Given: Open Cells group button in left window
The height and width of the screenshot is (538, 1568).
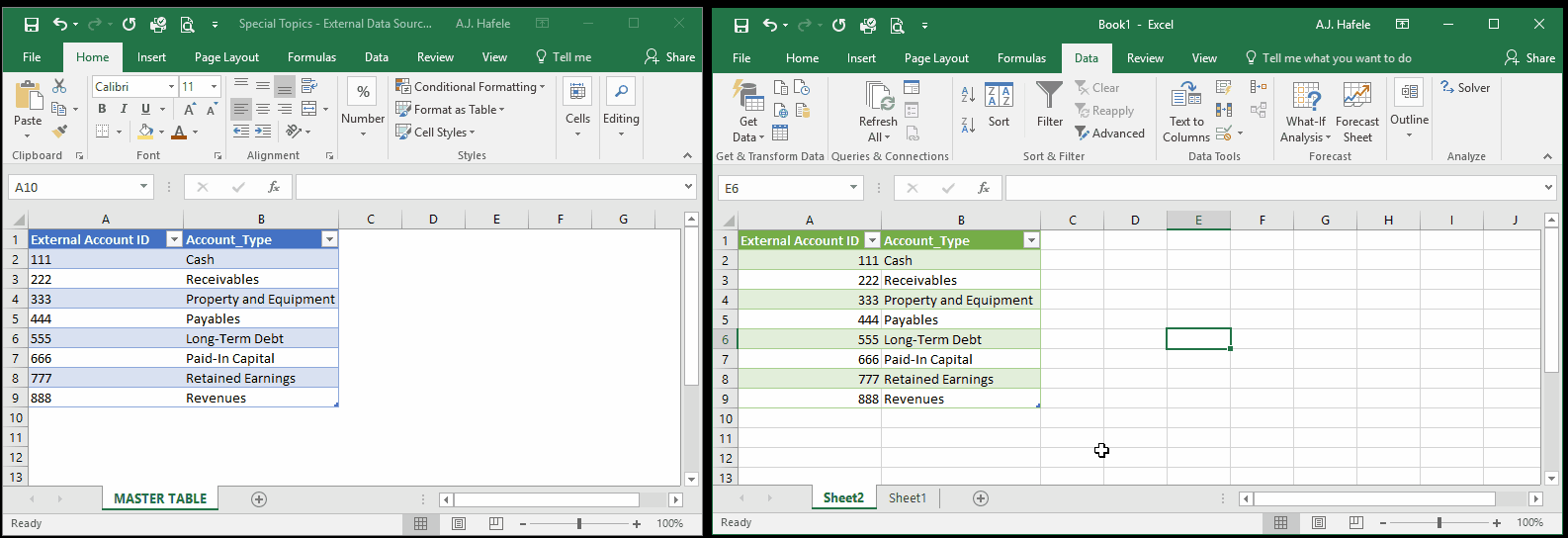Looking at the screenshot, I should pos(577,107).
